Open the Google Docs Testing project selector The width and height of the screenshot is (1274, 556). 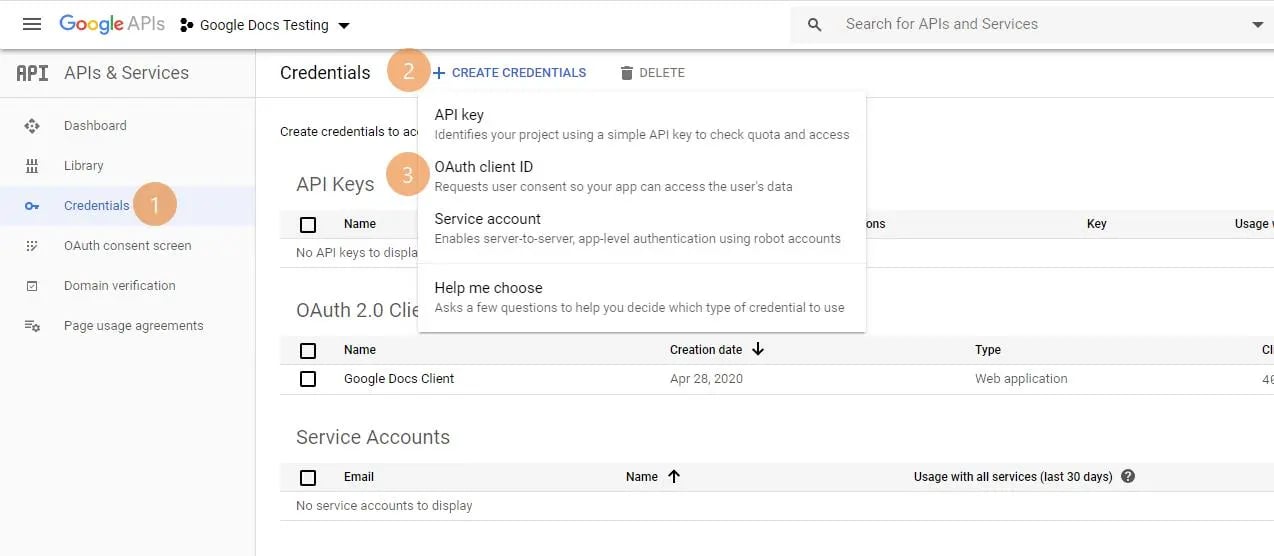pyautogui.click(x=265, y=26)
